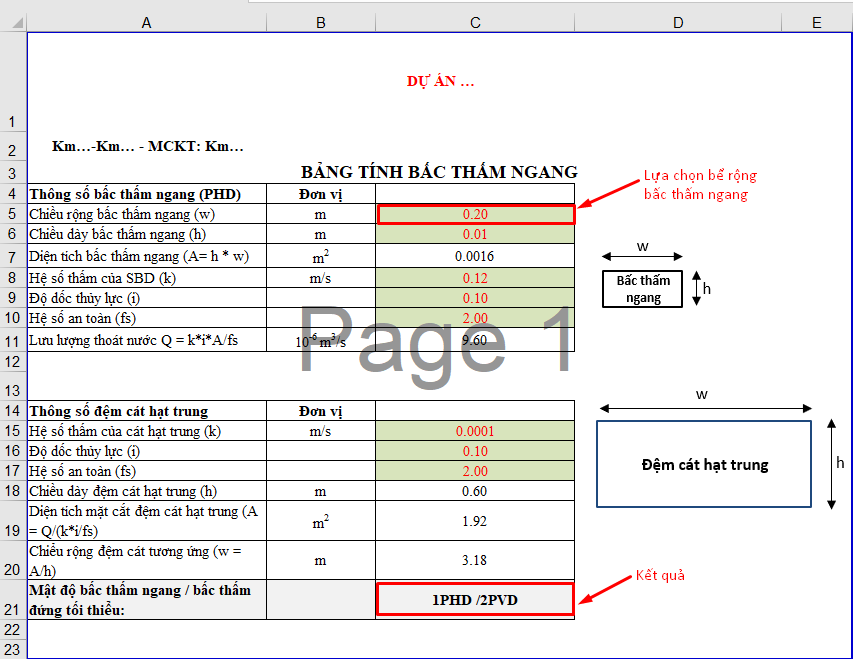Click column D header
The height and width of the screenshot is (659, 853).
pos(678,23)
